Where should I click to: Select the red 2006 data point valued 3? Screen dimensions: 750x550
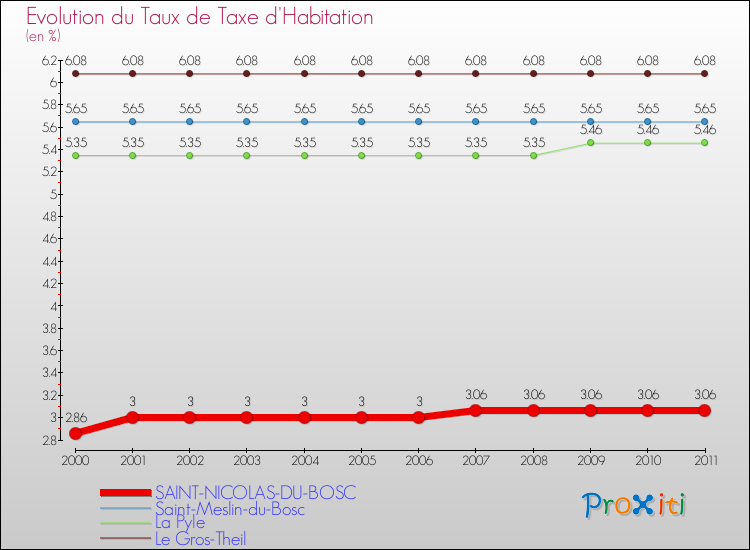click(419, 418)
